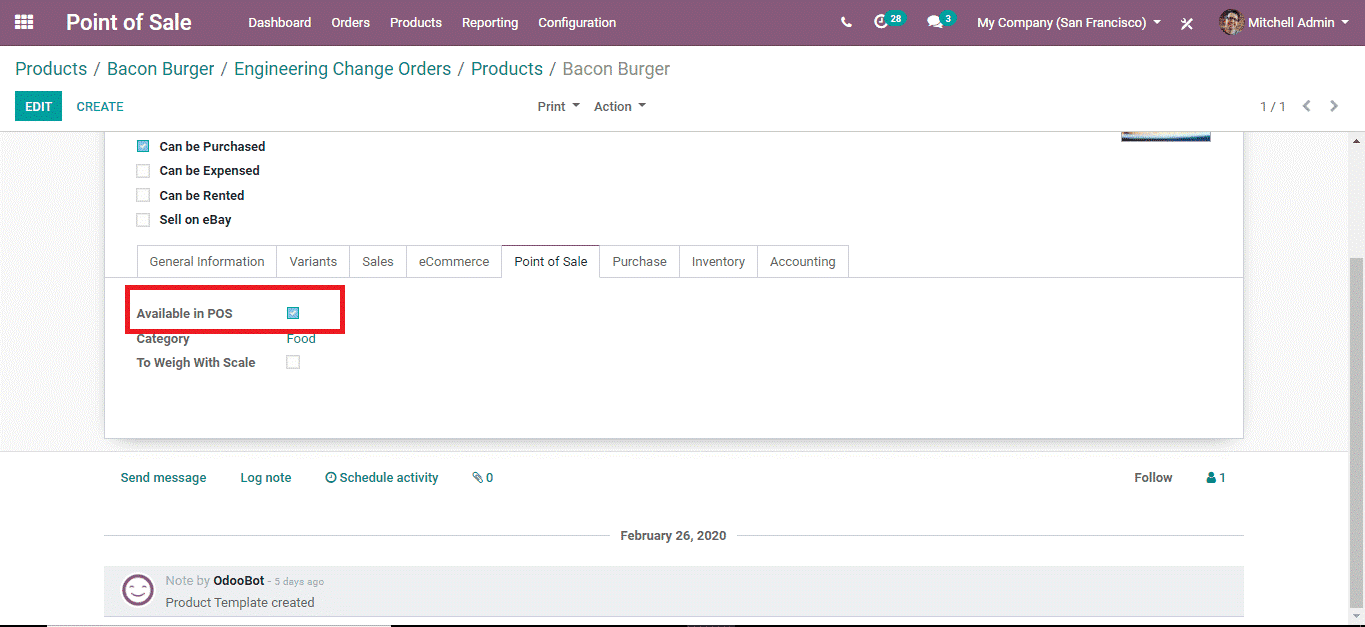Go to Bacon Burger breadcrumb link
This screenshot has height=627, width=1365.
(x=161, y=69)
